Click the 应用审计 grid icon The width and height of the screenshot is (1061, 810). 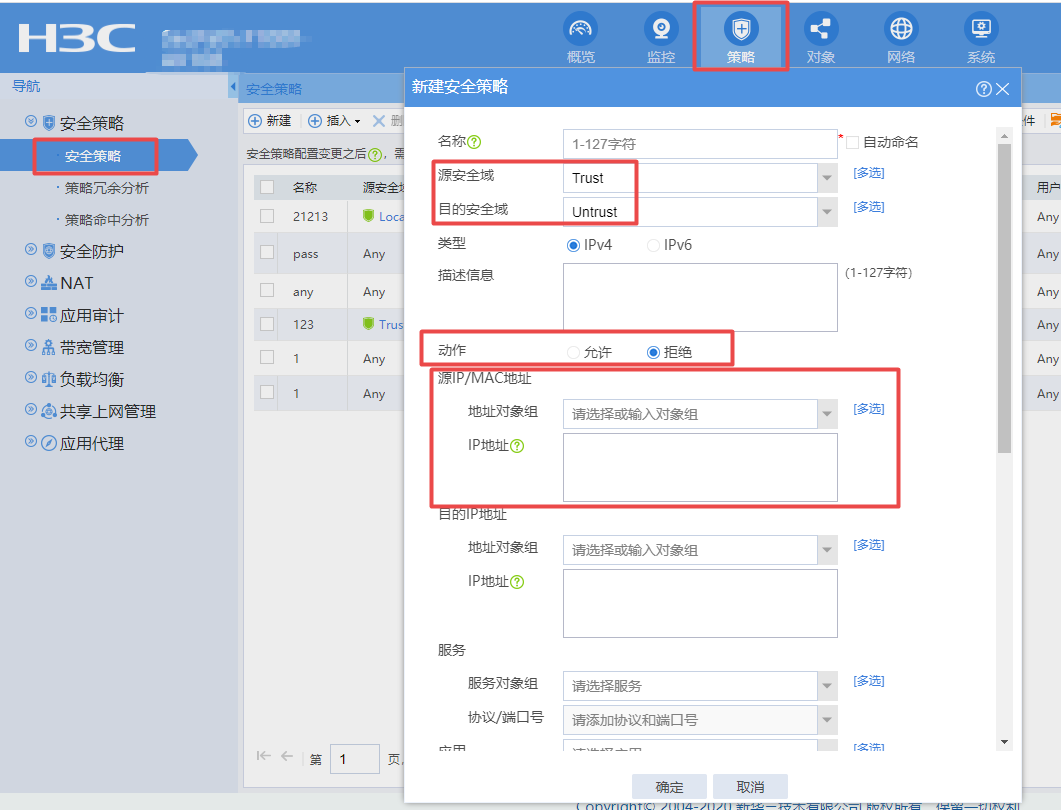click(49, 315)
